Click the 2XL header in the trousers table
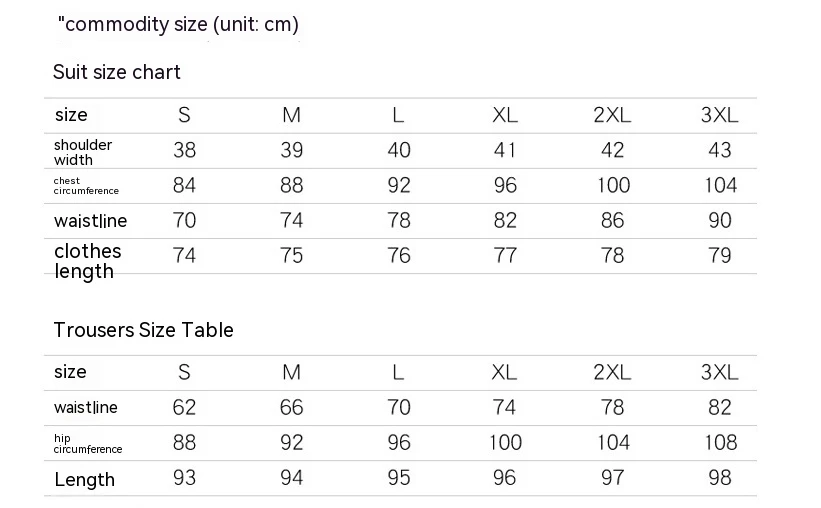821x508 pixels. tap(612, 372)
